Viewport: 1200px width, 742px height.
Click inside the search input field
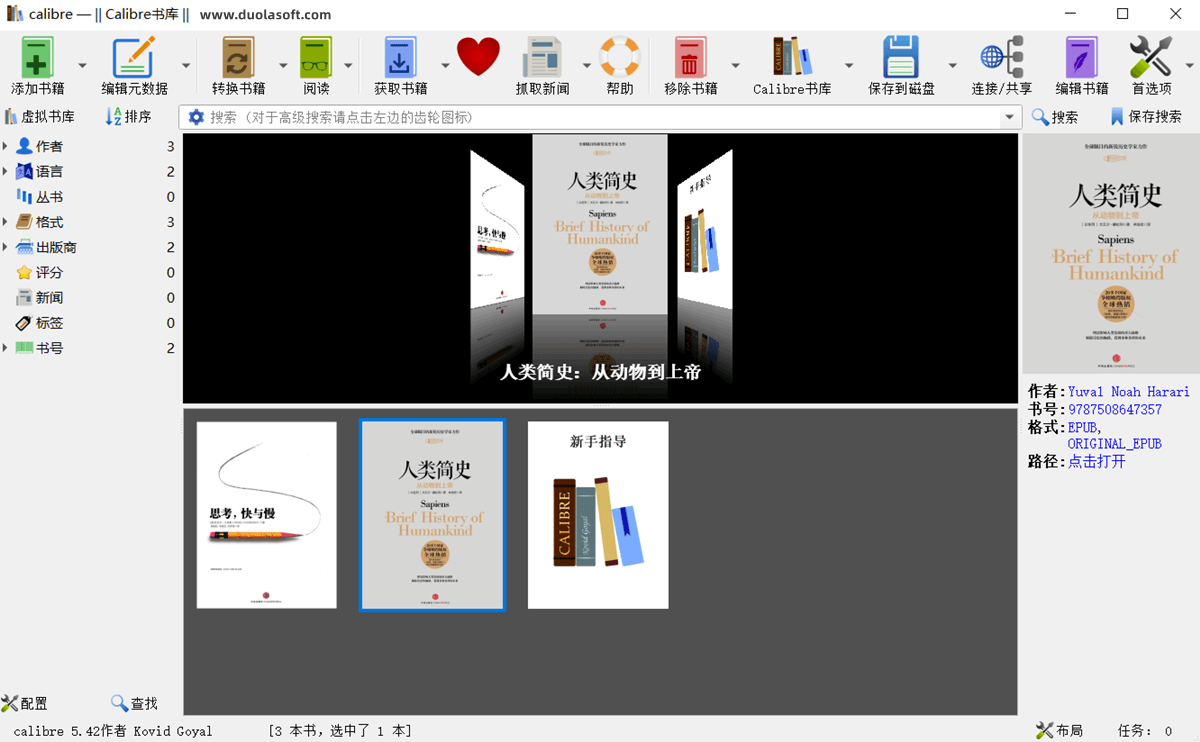[600, 117]
